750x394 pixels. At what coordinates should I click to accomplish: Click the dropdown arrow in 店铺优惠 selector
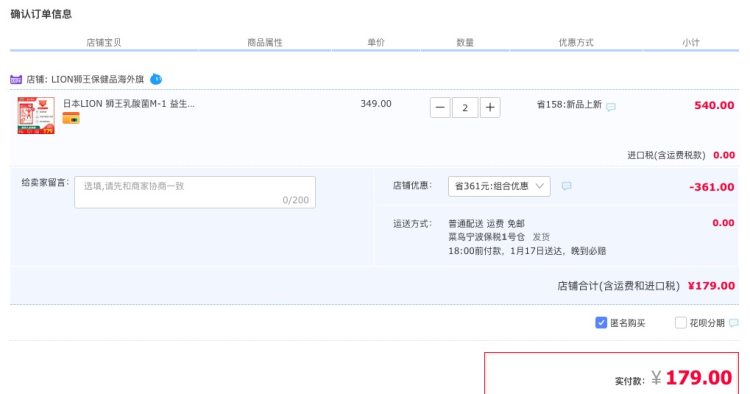(x=540, y=186)
